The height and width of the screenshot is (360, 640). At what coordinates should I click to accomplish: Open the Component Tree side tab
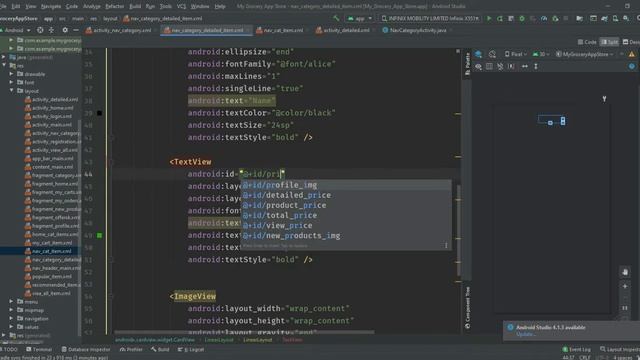pos(467,307)
